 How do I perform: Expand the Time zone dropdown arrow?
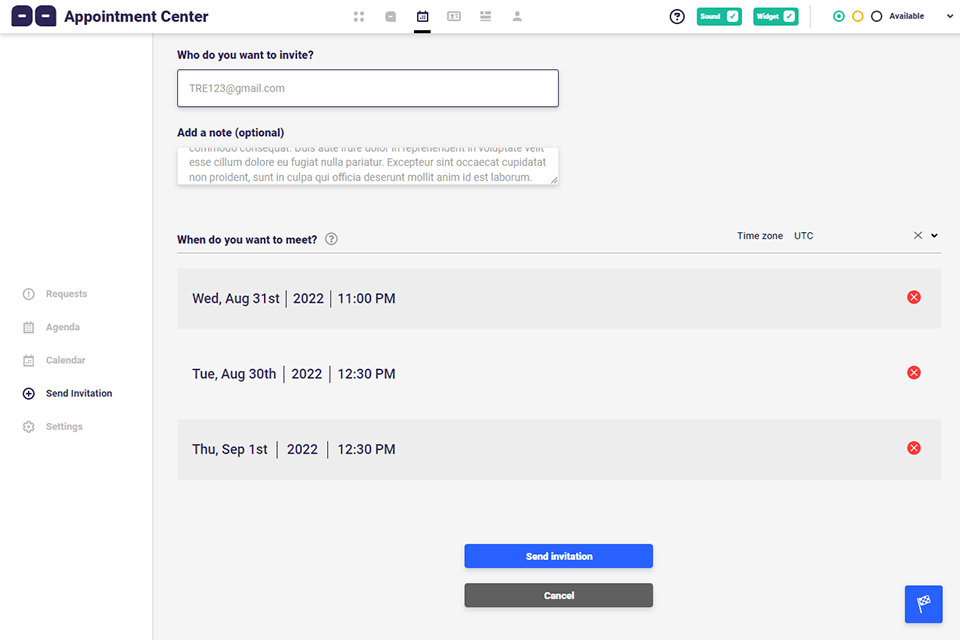(x=934, y=236)
